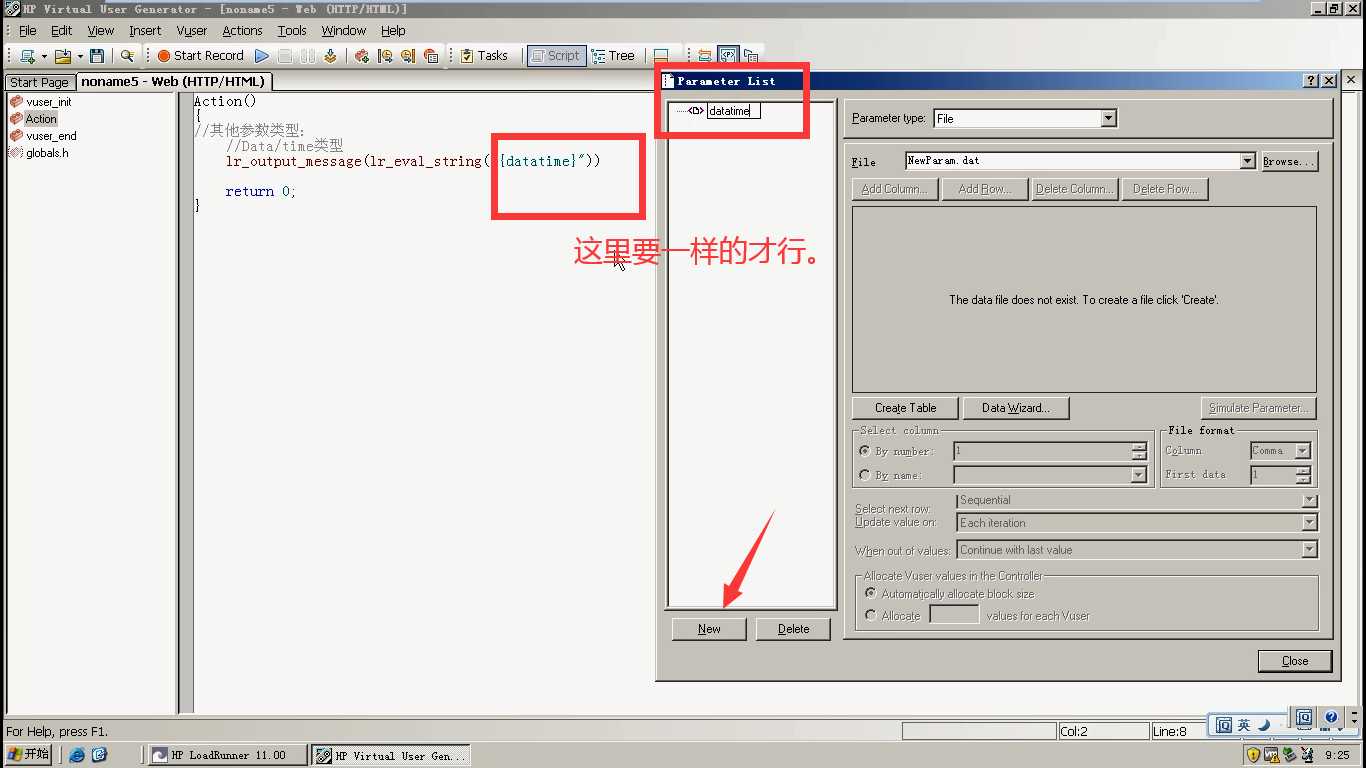Click the lr_output_message code line in the editor
1366x768 pixels.
point(413,161)
